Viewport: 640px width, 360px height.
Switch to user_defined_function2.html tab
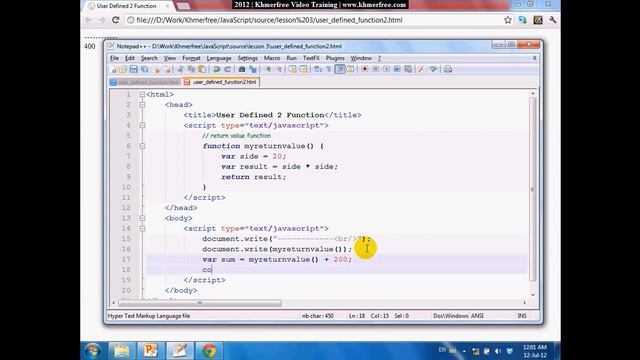pyautogui.click(x=221, y=82)
